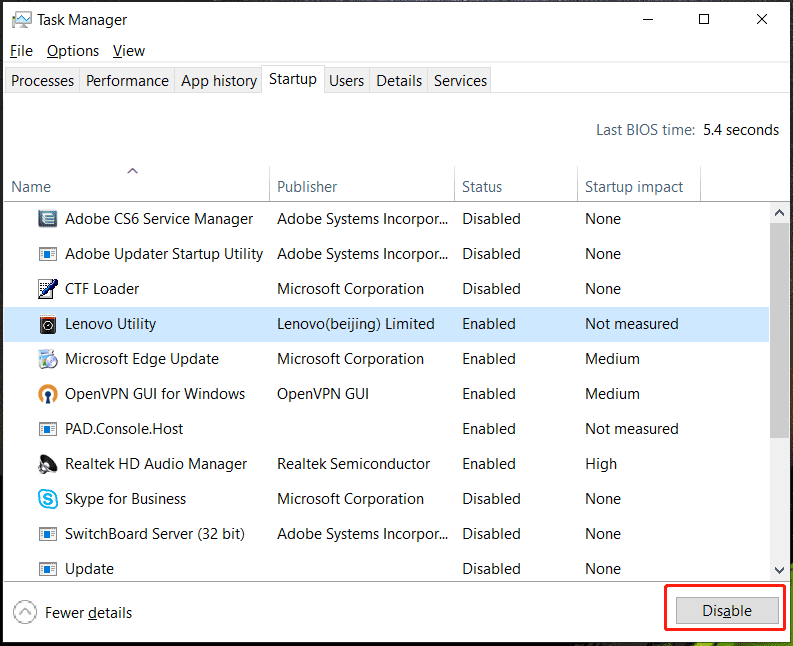Click Disabled status of CTF Loader
This screenshot has height=646, width=793.
pos(491,289)
